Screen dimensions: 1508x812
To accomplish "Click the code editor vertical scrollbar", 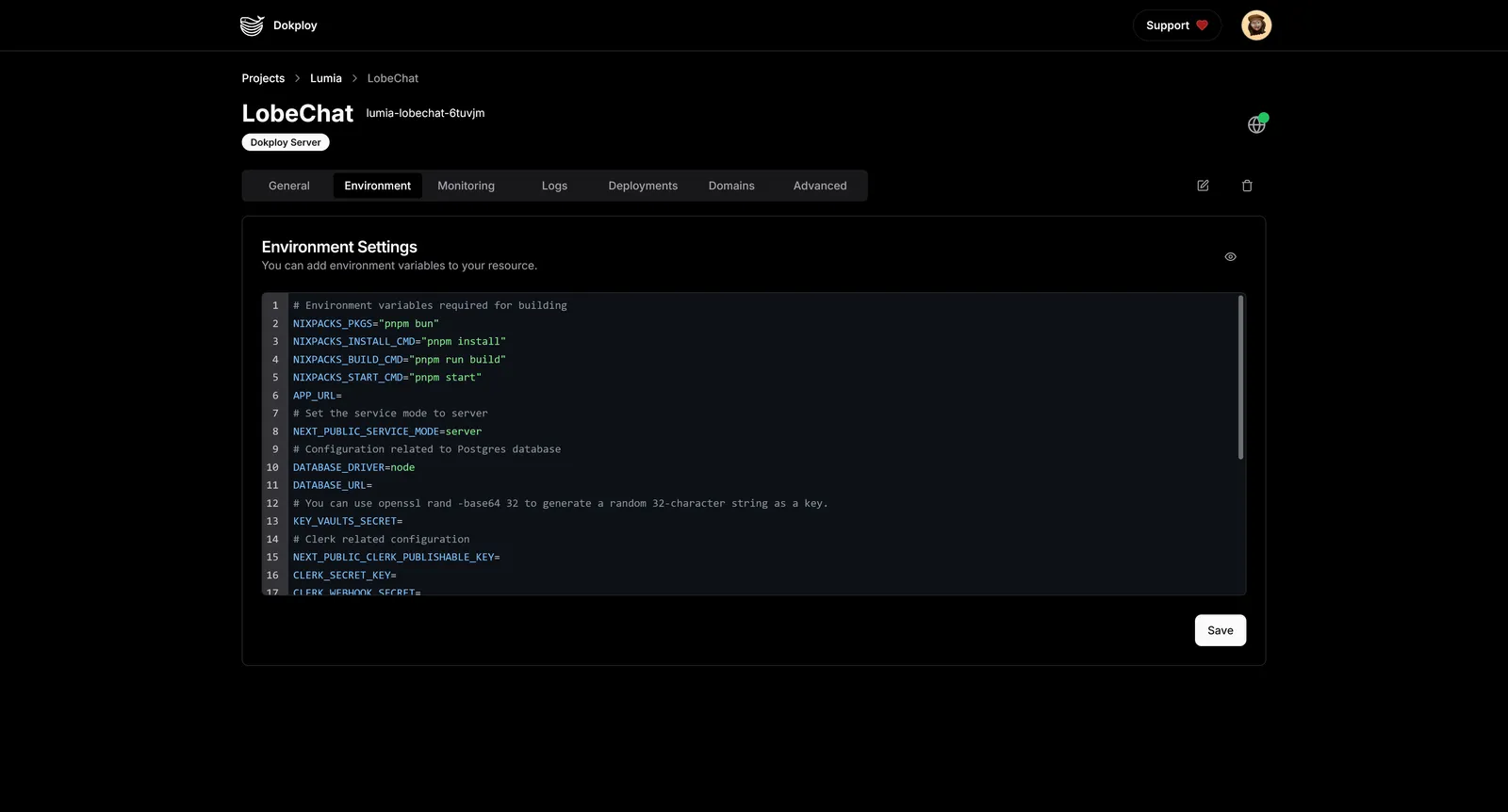I will 1240,377.
